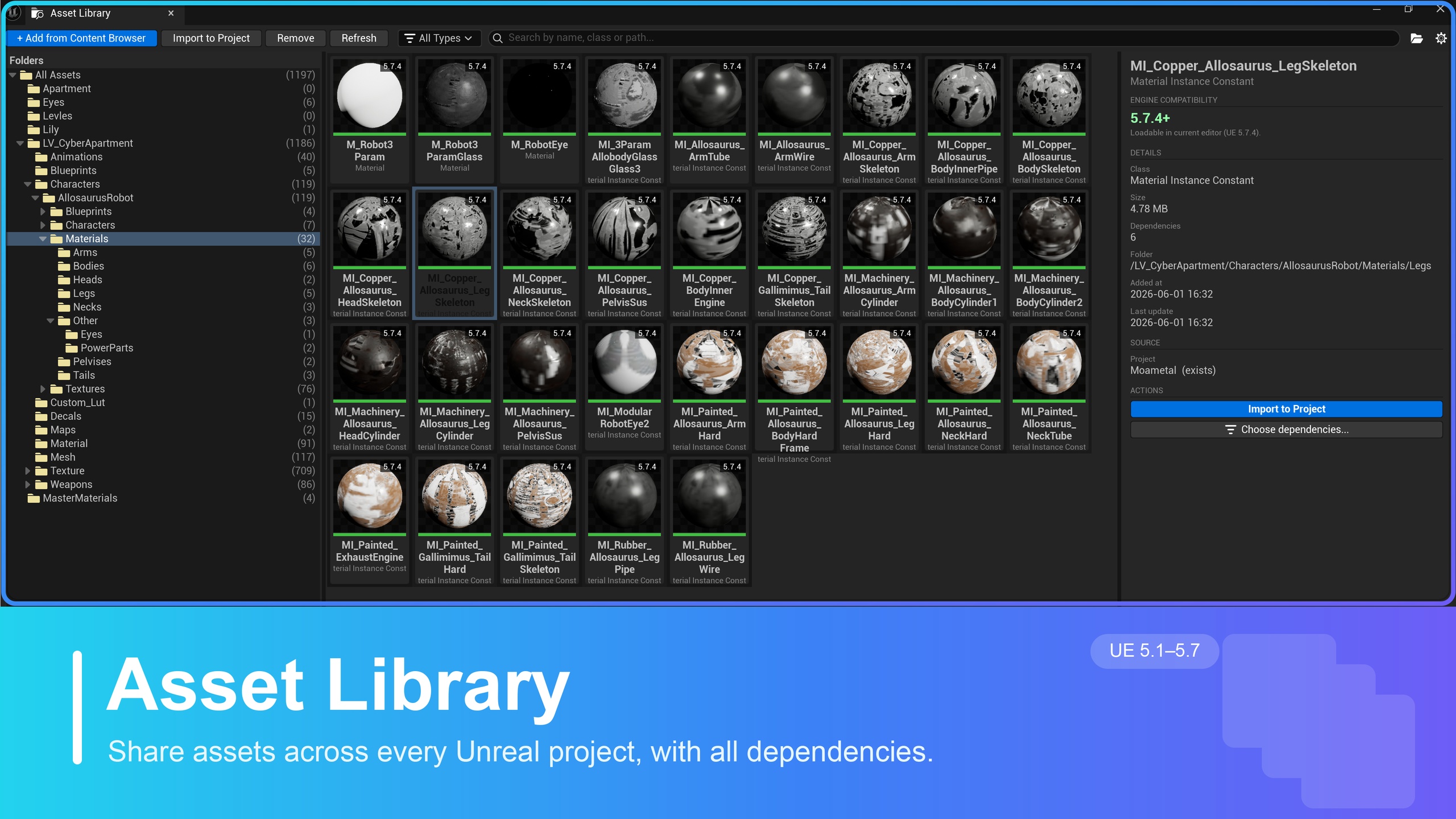Select the Legs folder

(164, 293)
